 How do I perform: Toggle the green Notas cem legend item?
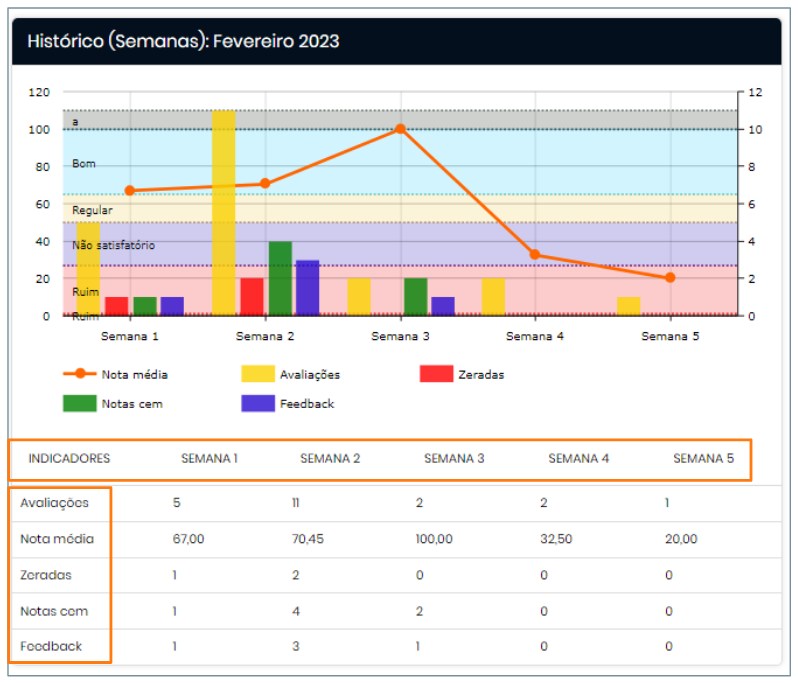(79, 404)
